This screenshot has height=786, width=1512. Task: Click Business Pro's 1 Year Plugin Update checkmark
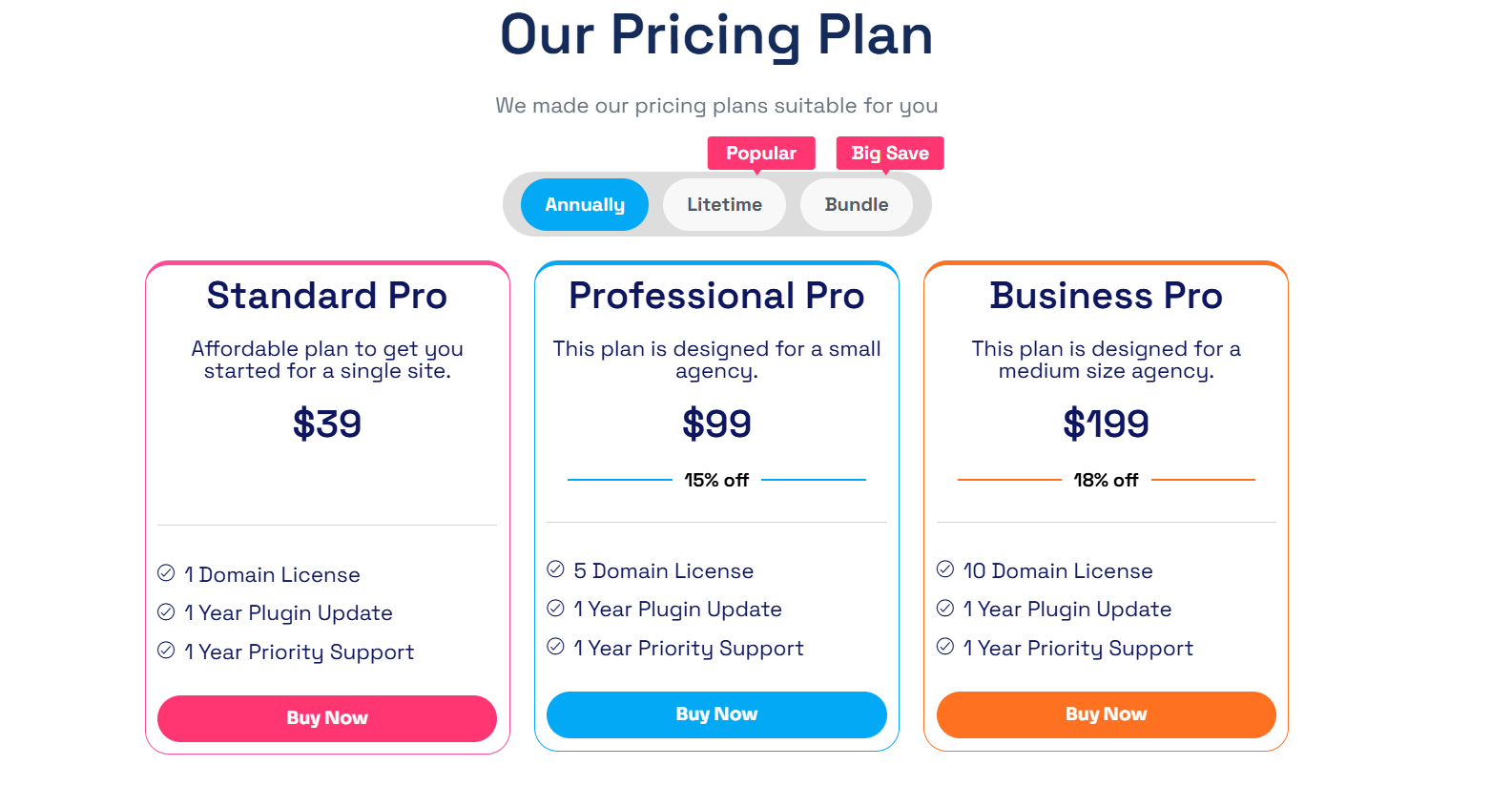[945, 608]
